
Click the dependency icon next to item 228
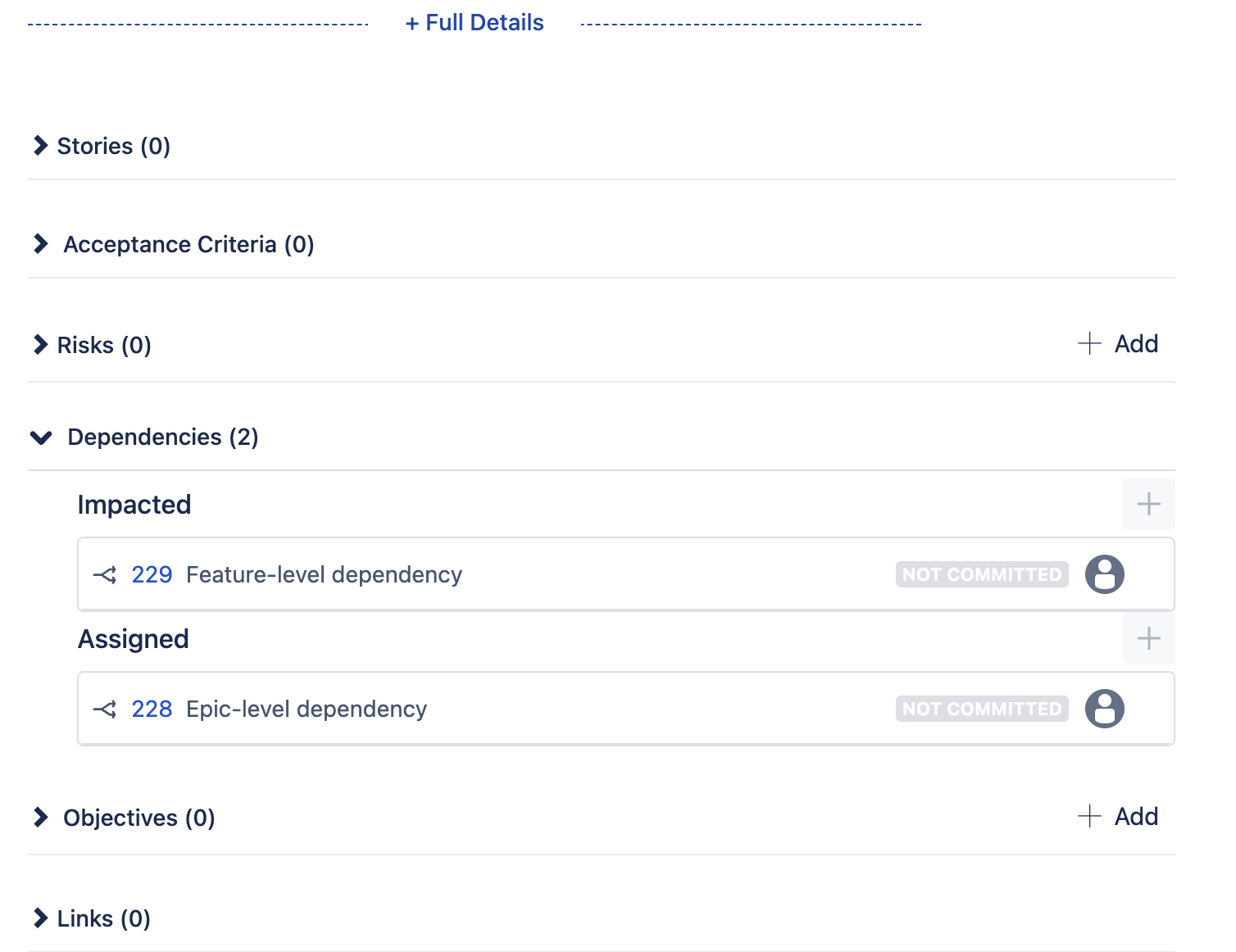coord(105,709)
